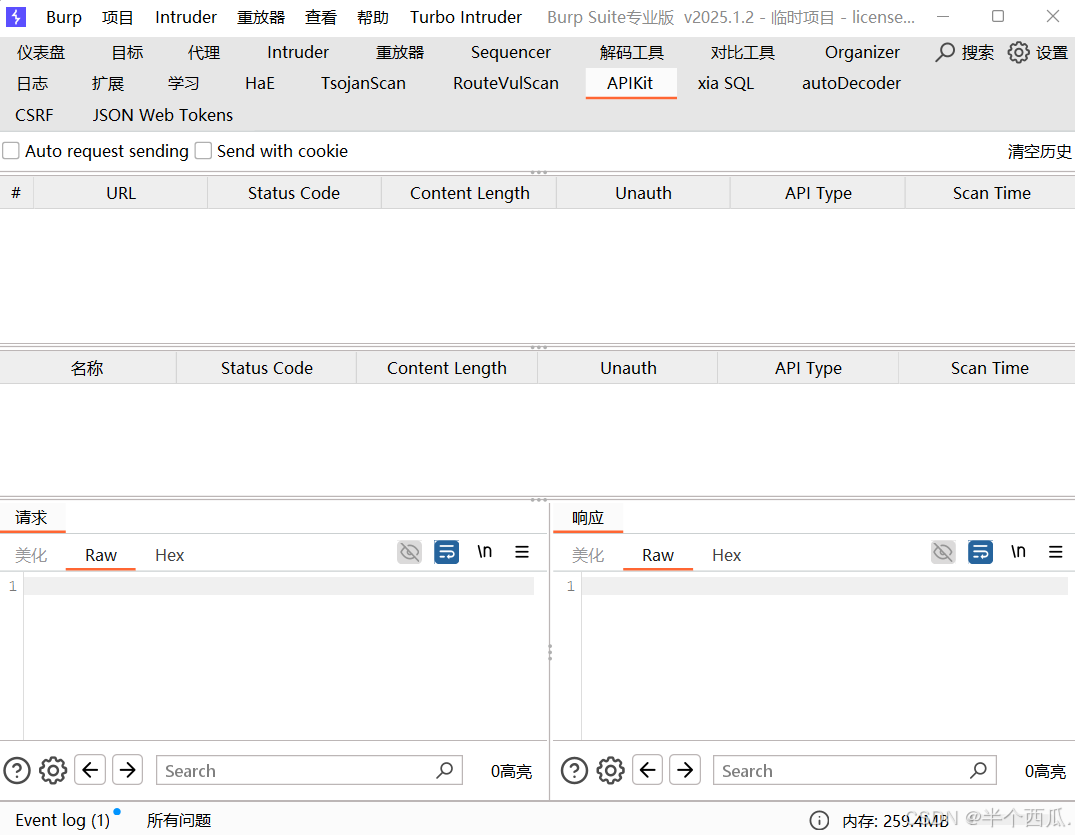Click the vertical splitter between request and response
Viewport: 1075px width, 835px height.
(x=550, y=652)
